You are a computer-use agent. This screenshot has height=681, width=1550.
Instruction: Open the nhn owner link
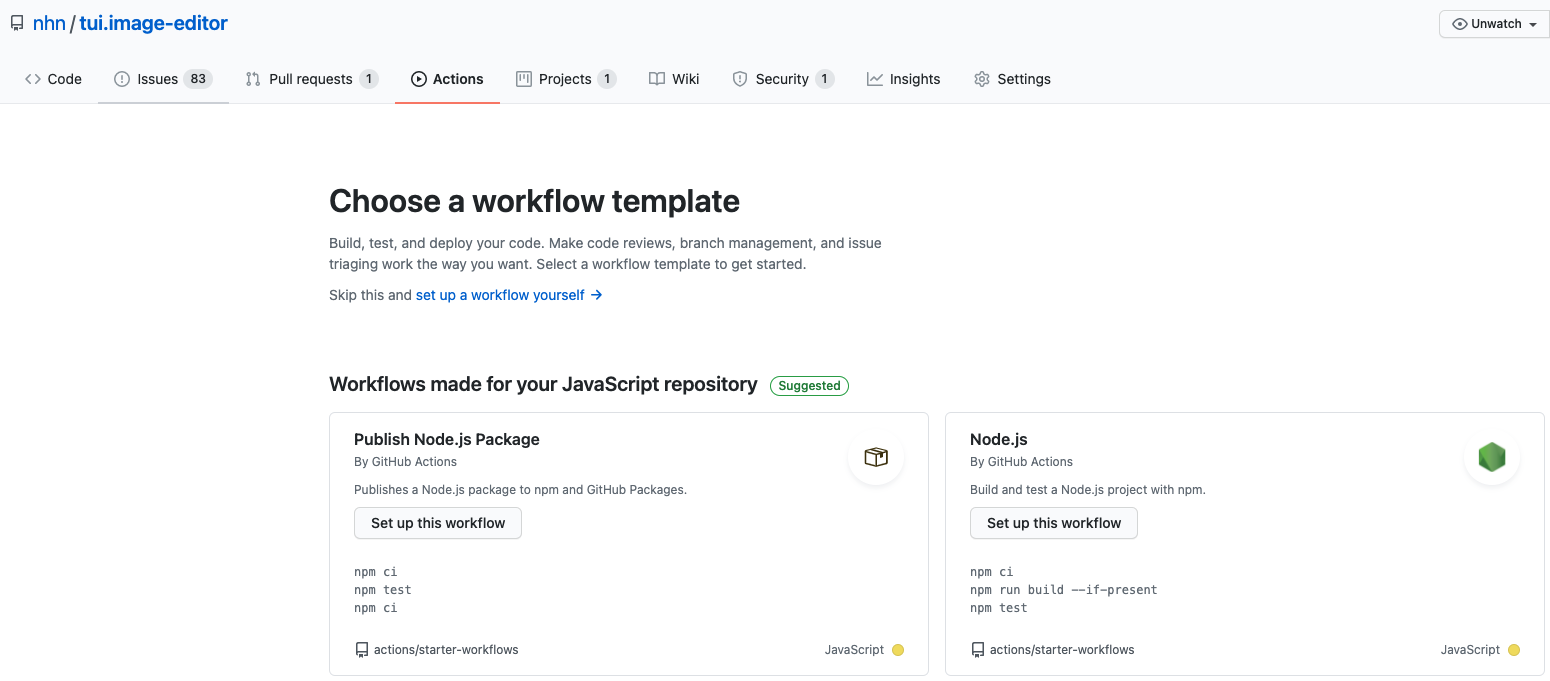(x=49, y=23)
